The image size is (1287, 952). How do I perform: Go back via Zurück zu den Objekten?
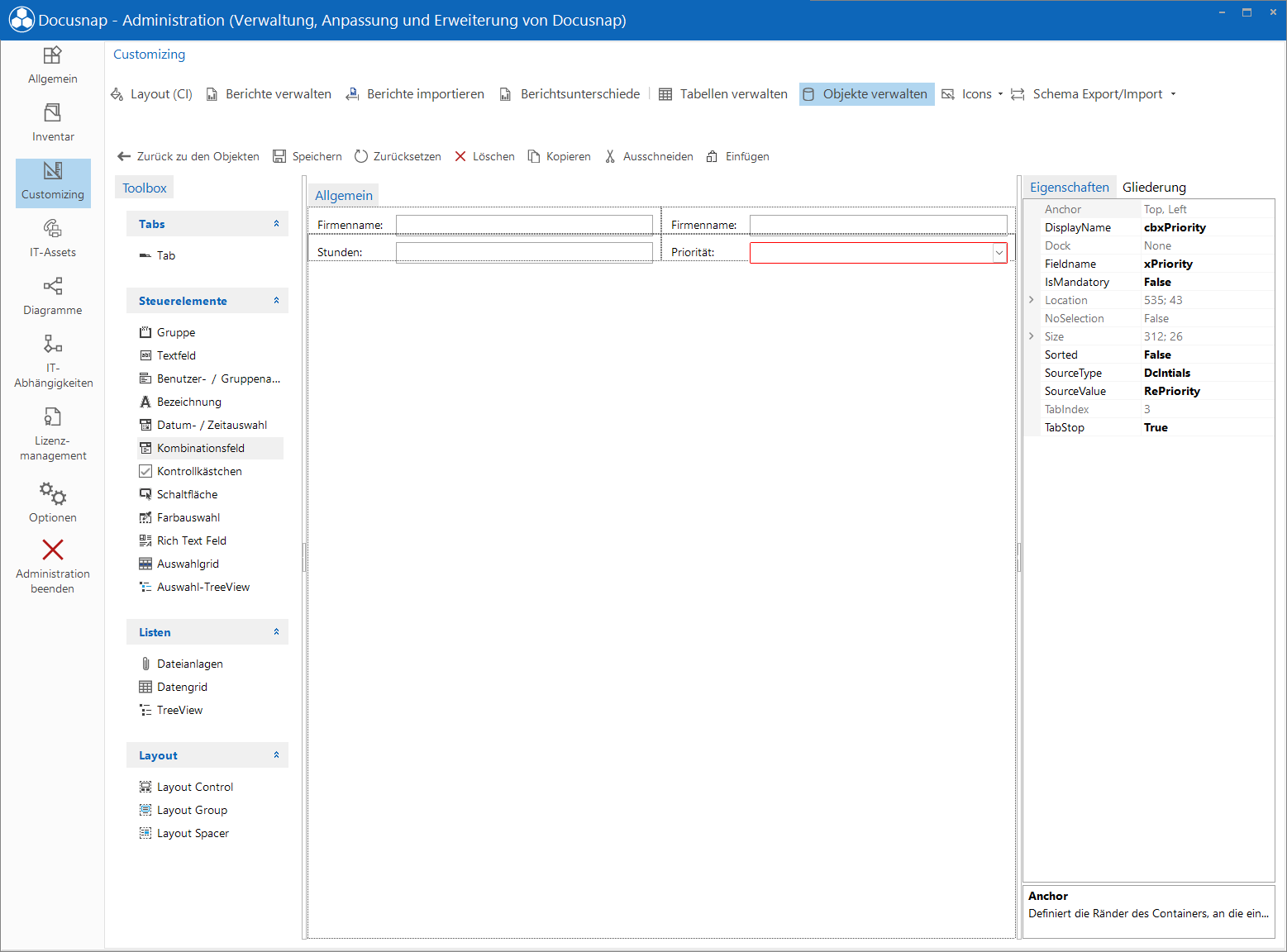188,156
